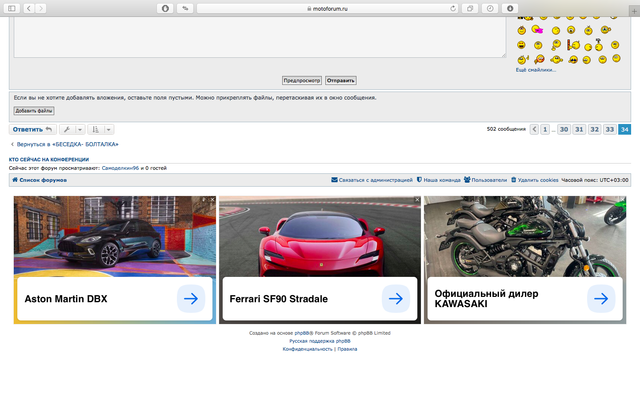Toggle the Safari sidebar button
640x400 pixels.
[x=11, y=7]
